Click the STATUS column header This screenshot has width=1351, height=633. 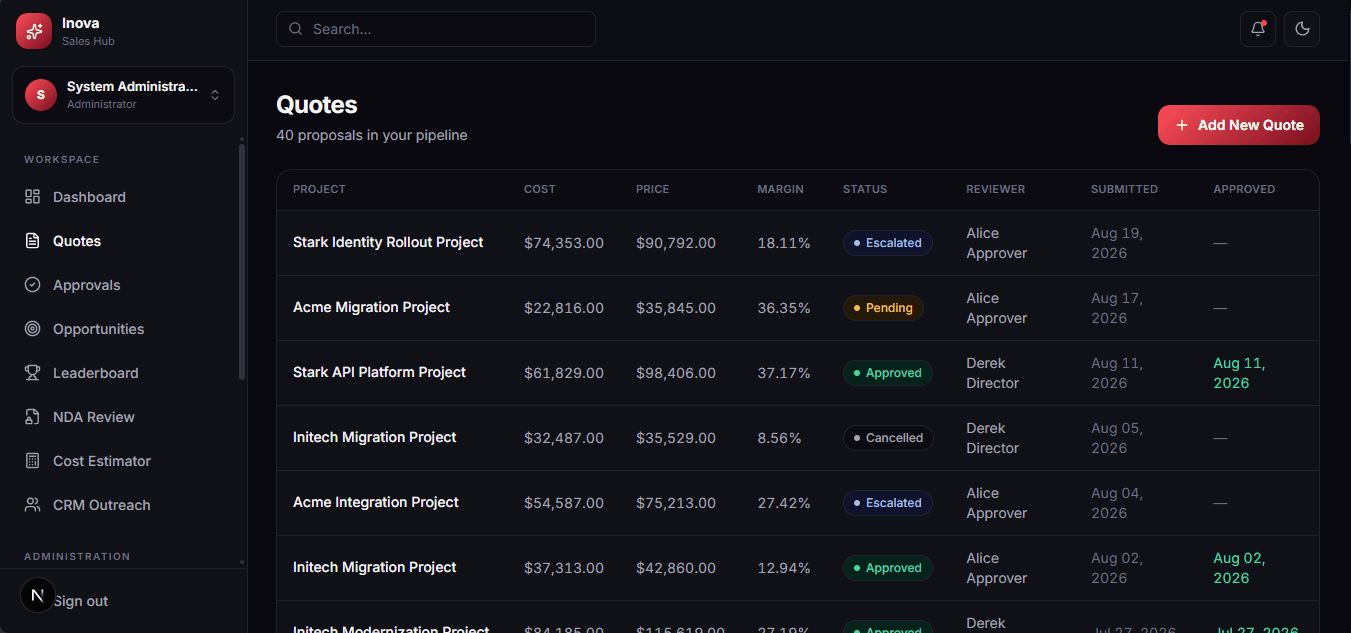click(x=865, y=189)
